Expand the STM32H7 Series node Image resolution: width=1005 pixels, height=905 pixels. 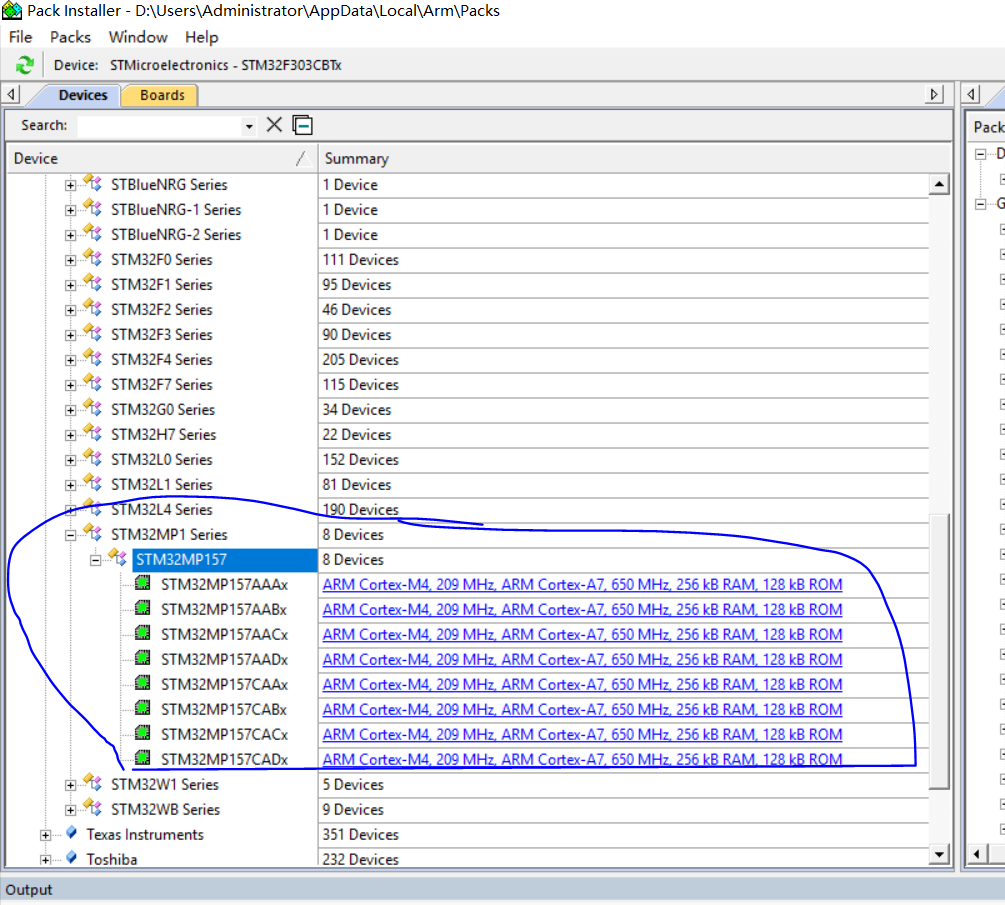pyautogui.click(x=71, y=435)
